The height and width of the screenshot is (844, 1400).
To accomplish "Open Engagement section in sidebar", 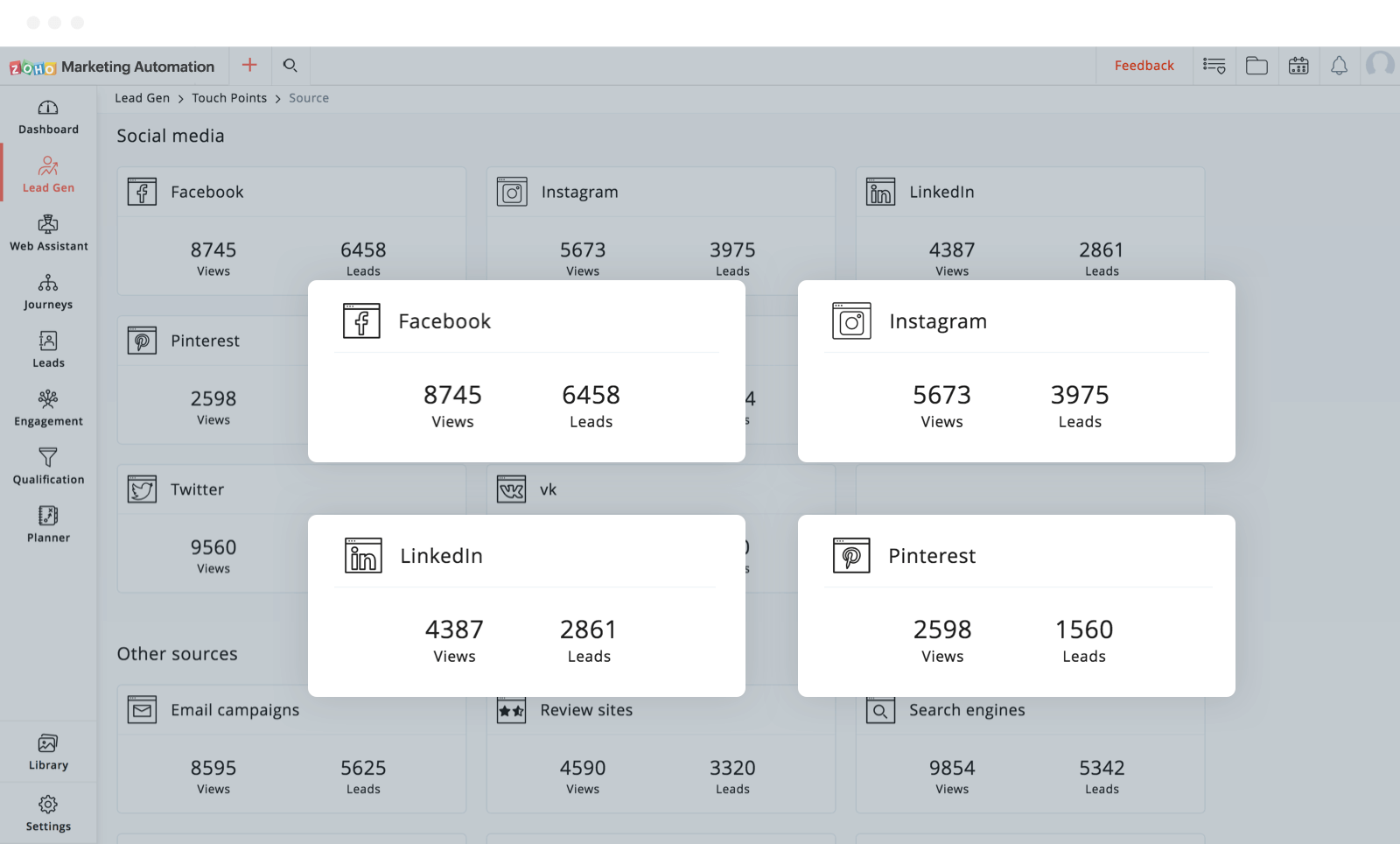I will pyautogui.click(x=48, y=409).
